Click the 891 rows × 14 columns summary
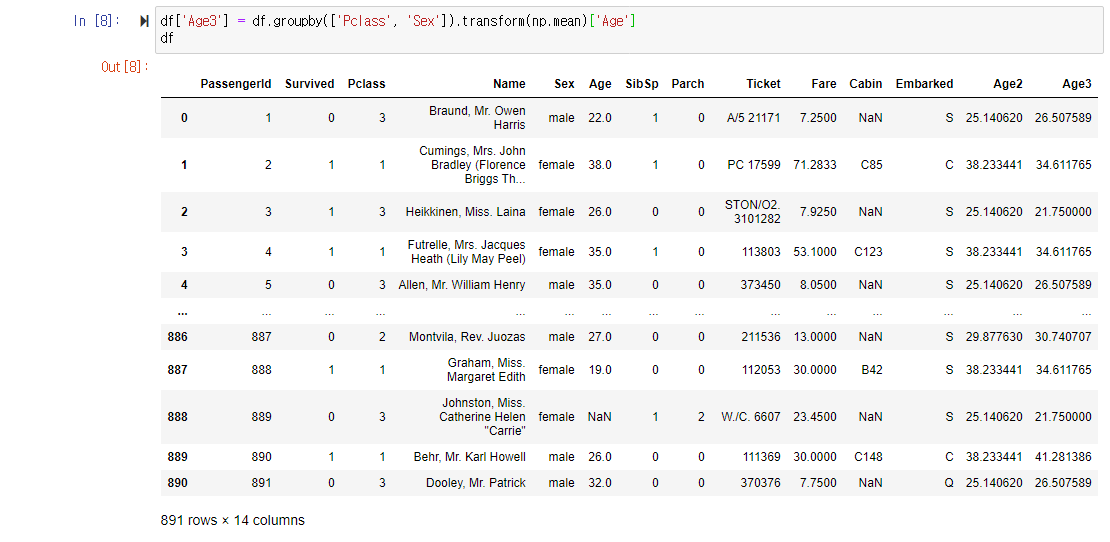The height and width of the screenshot is (542, 1110). pos(233,521)
